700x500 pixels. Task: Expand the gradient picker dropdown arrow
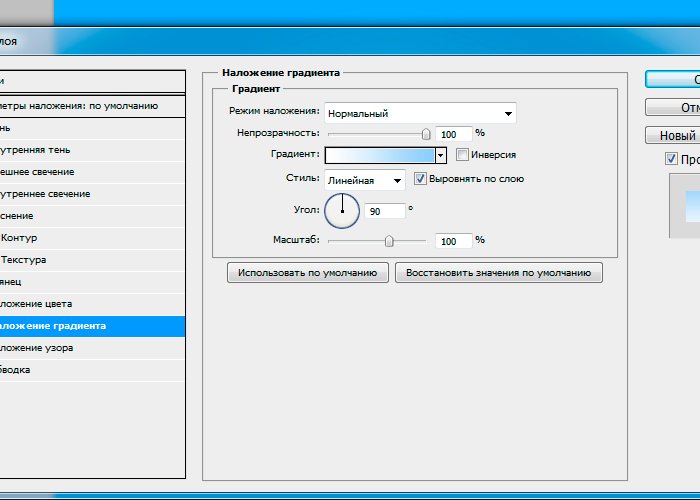(x=440, y=155)
